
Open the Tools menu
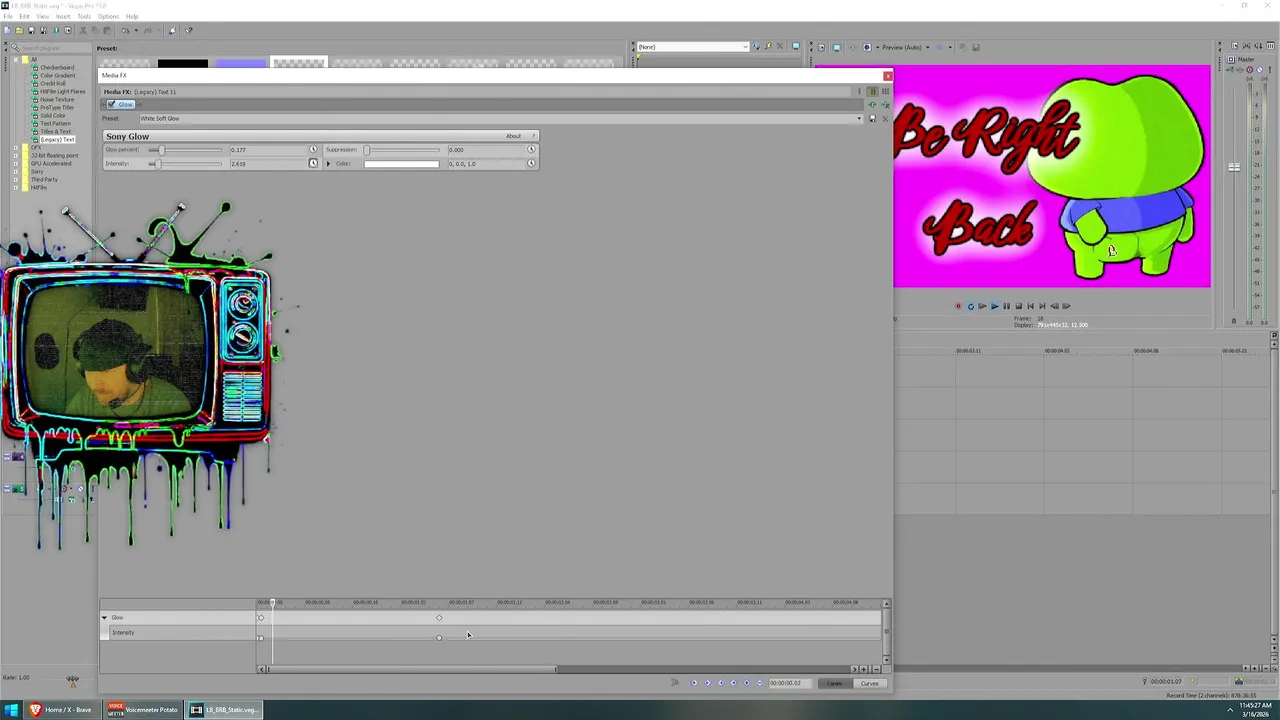point(84,16)
